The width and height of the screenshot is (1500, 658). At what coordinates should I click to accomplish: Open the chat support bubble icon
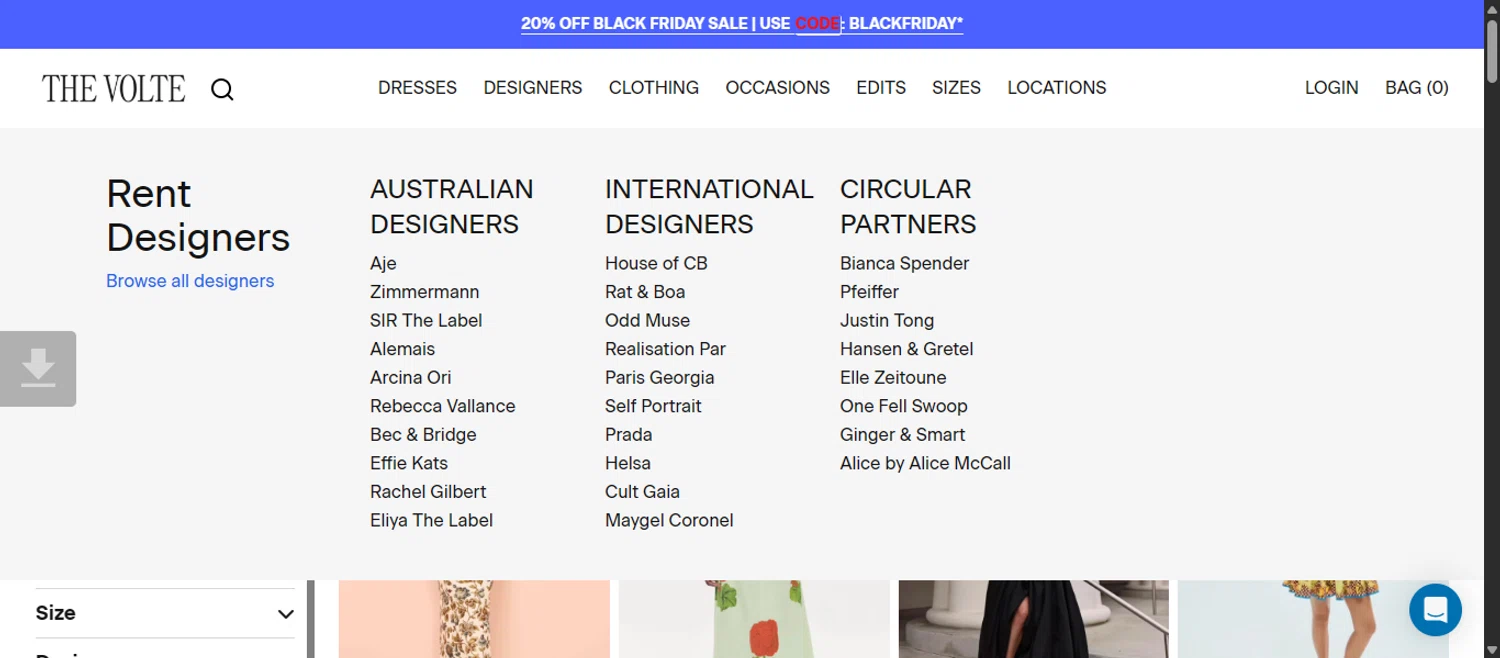[x=1435, y=609]
